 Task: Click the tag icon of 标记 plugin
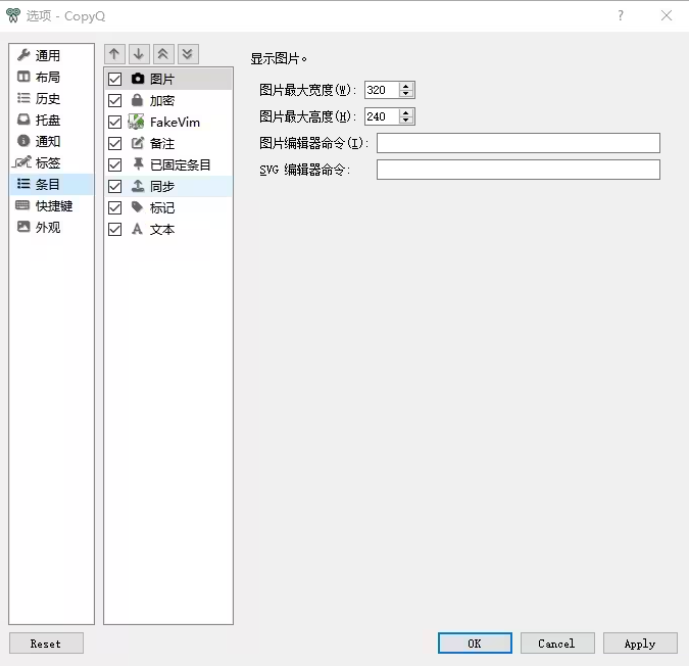pos(137,207)
